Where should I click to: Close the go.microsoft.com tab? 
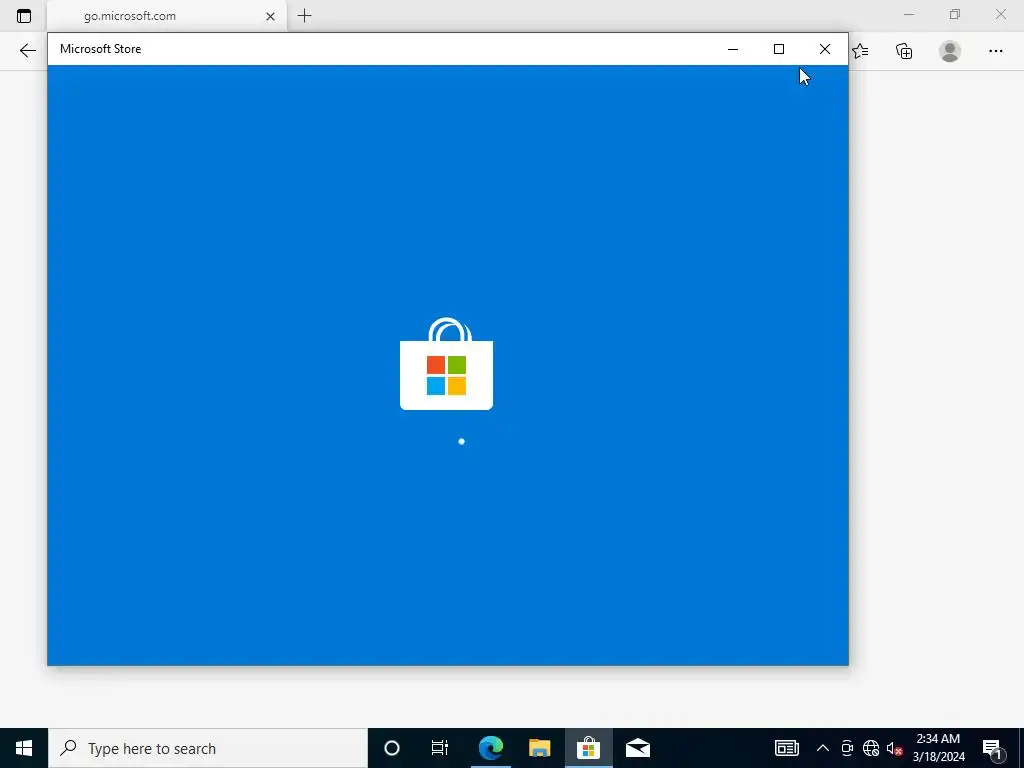(270, 16)
